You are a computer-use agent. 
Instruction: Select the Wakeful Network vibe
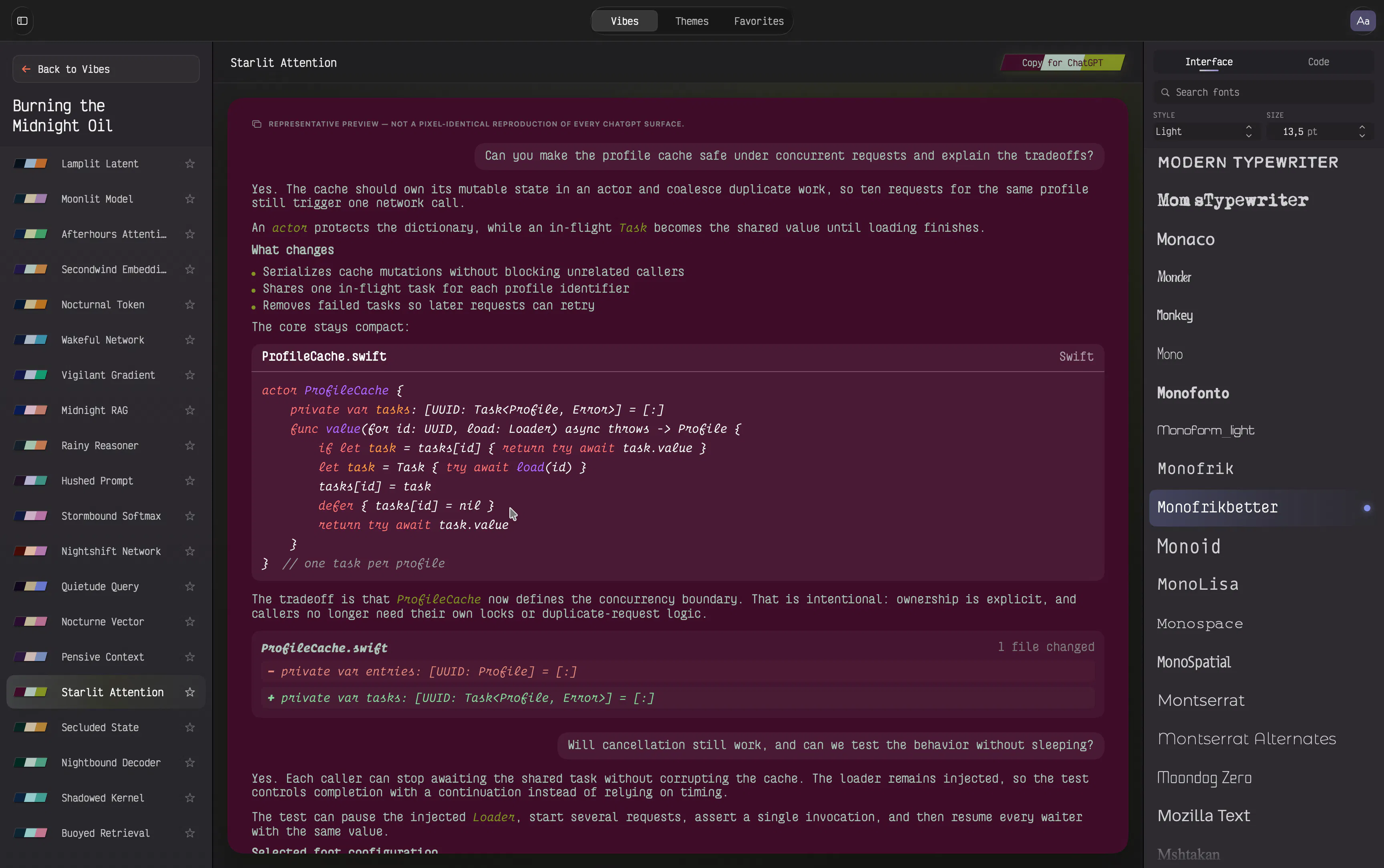(106, 340)
